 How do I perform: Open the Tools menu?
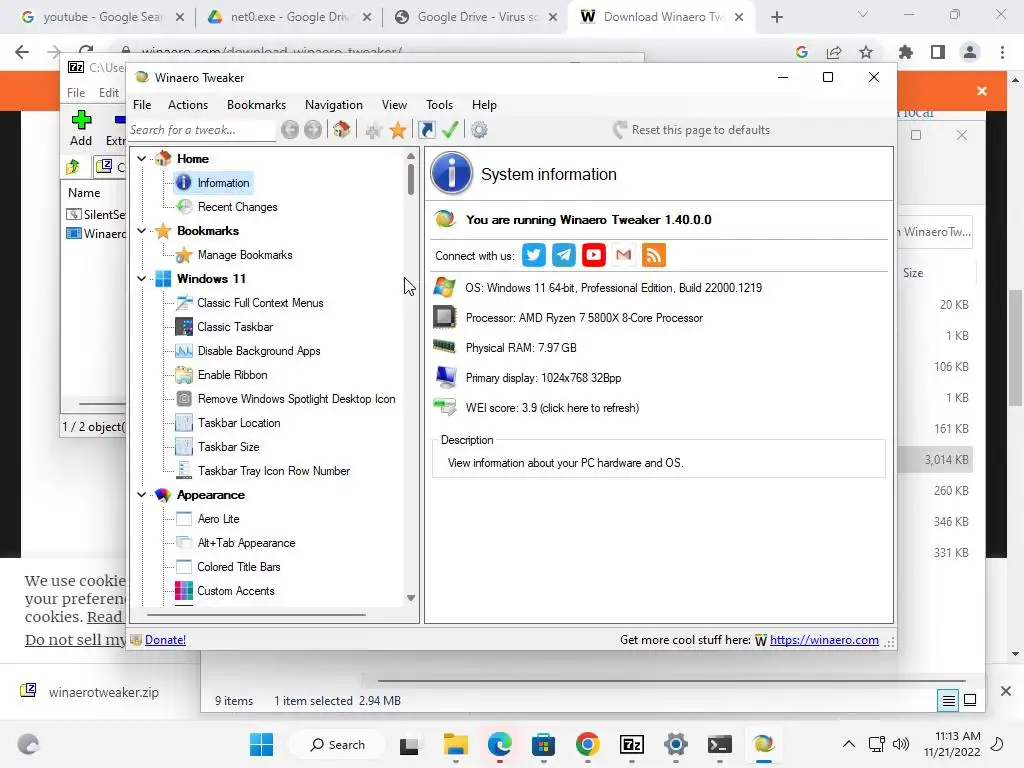coord(440,105)
